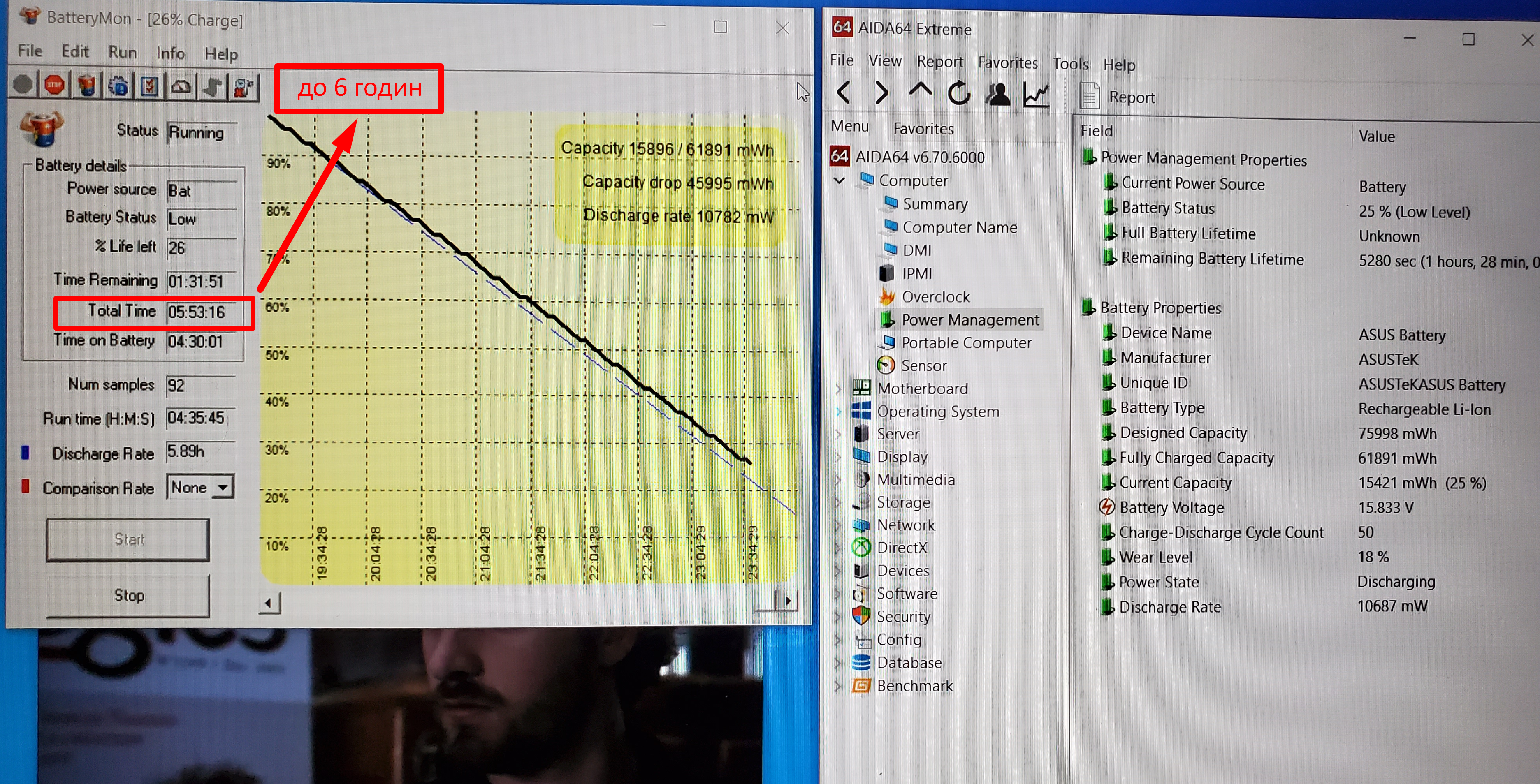This screenshot has width=1540, height=784.
Task: Expand the Motherboard tree node
Action: (838, 389)
